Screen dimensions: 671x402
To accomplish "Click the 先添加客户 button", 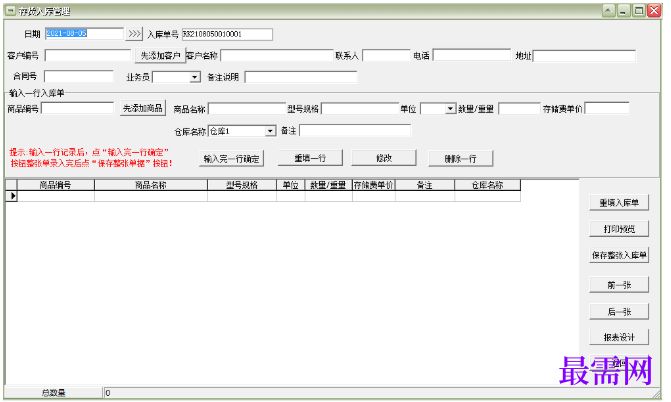I will (160, 56).
